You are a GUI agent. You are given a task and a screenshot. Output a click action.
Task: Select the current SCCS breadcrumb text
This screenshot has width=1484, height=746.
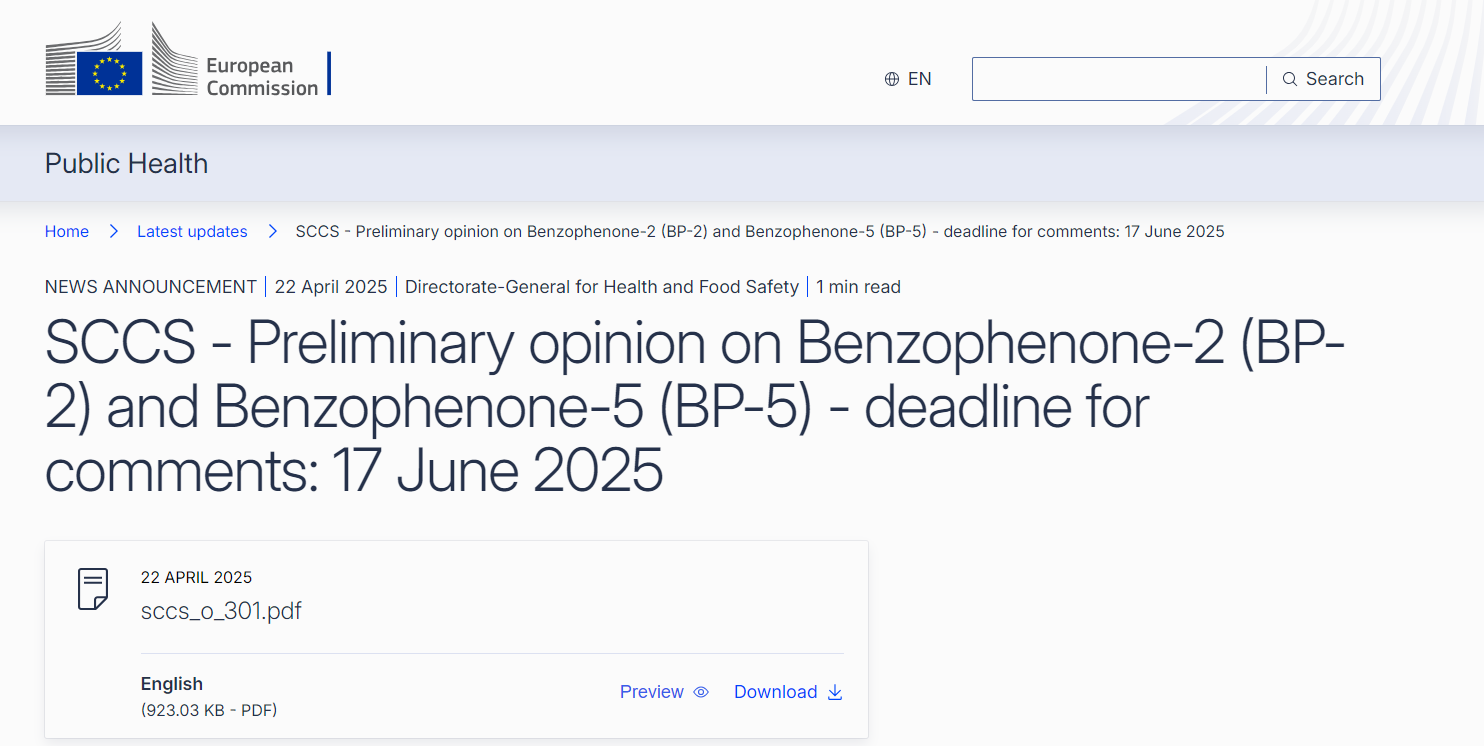point(760,232)
